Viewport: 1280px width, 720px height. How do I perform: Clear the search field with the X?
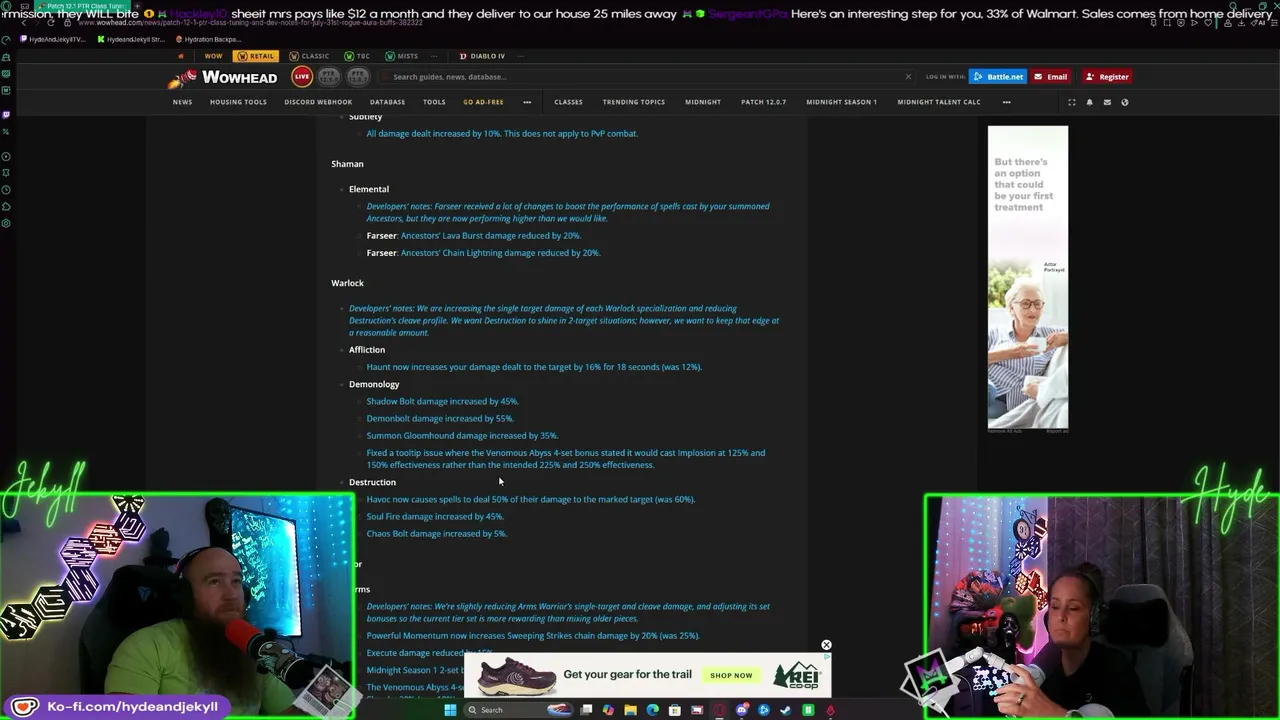click(x=908, y=77)
